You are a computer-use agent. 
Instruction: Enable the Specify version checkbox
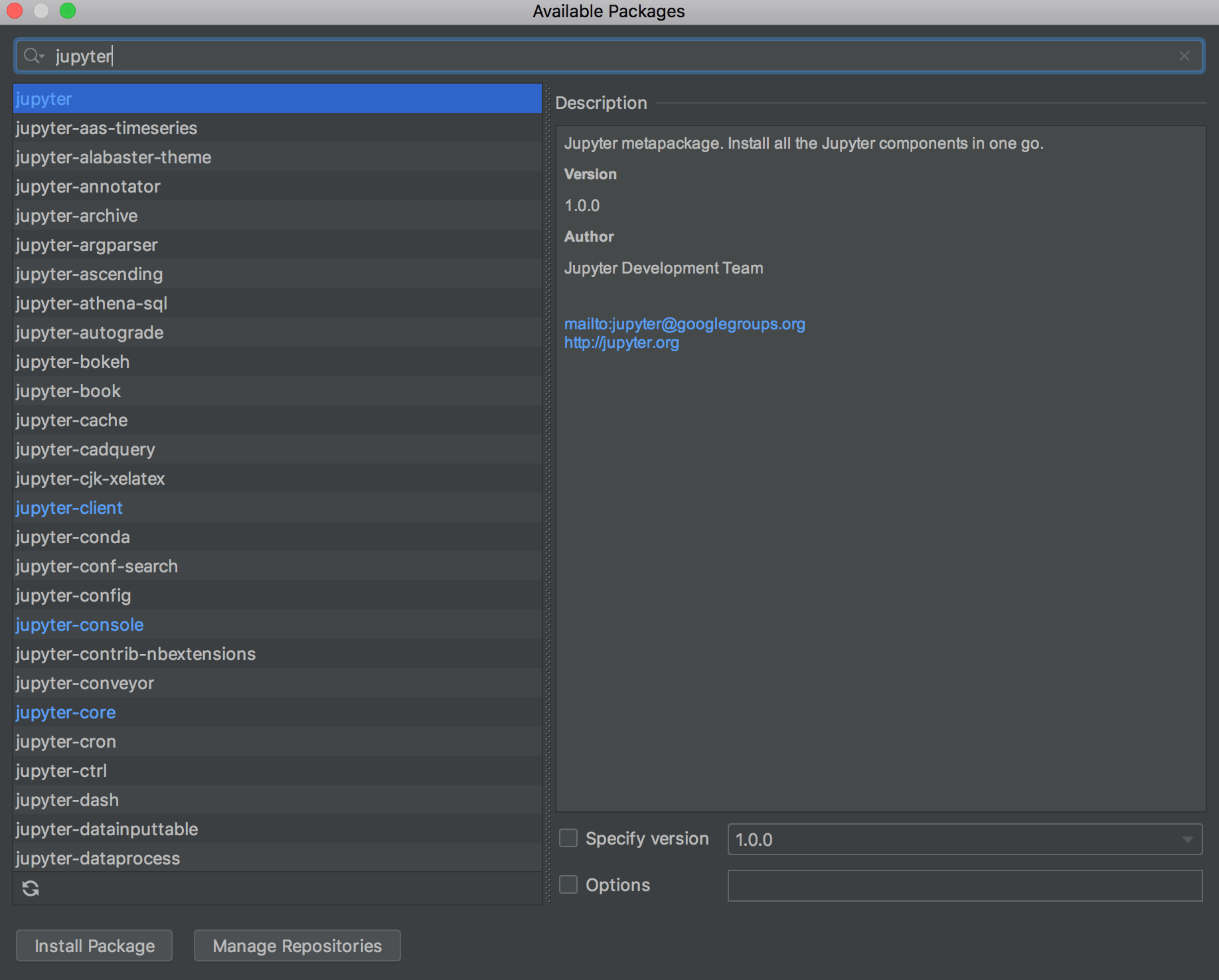[x=568, y=838]
